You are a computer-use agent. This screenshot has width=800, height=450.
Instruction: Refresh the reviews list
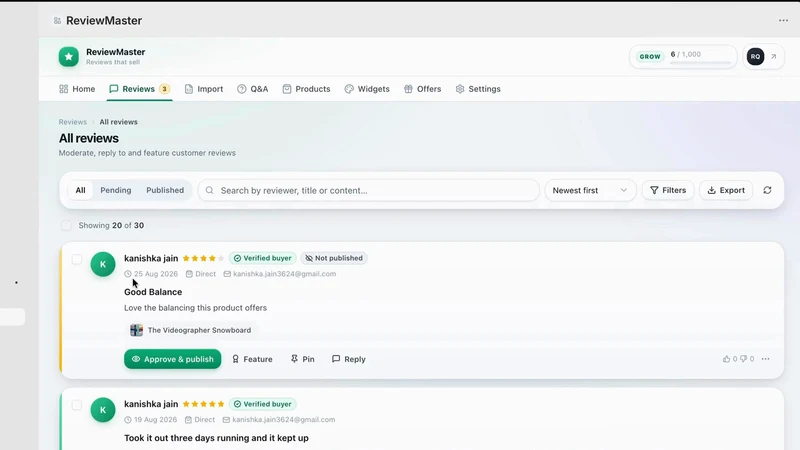point(767,190)
